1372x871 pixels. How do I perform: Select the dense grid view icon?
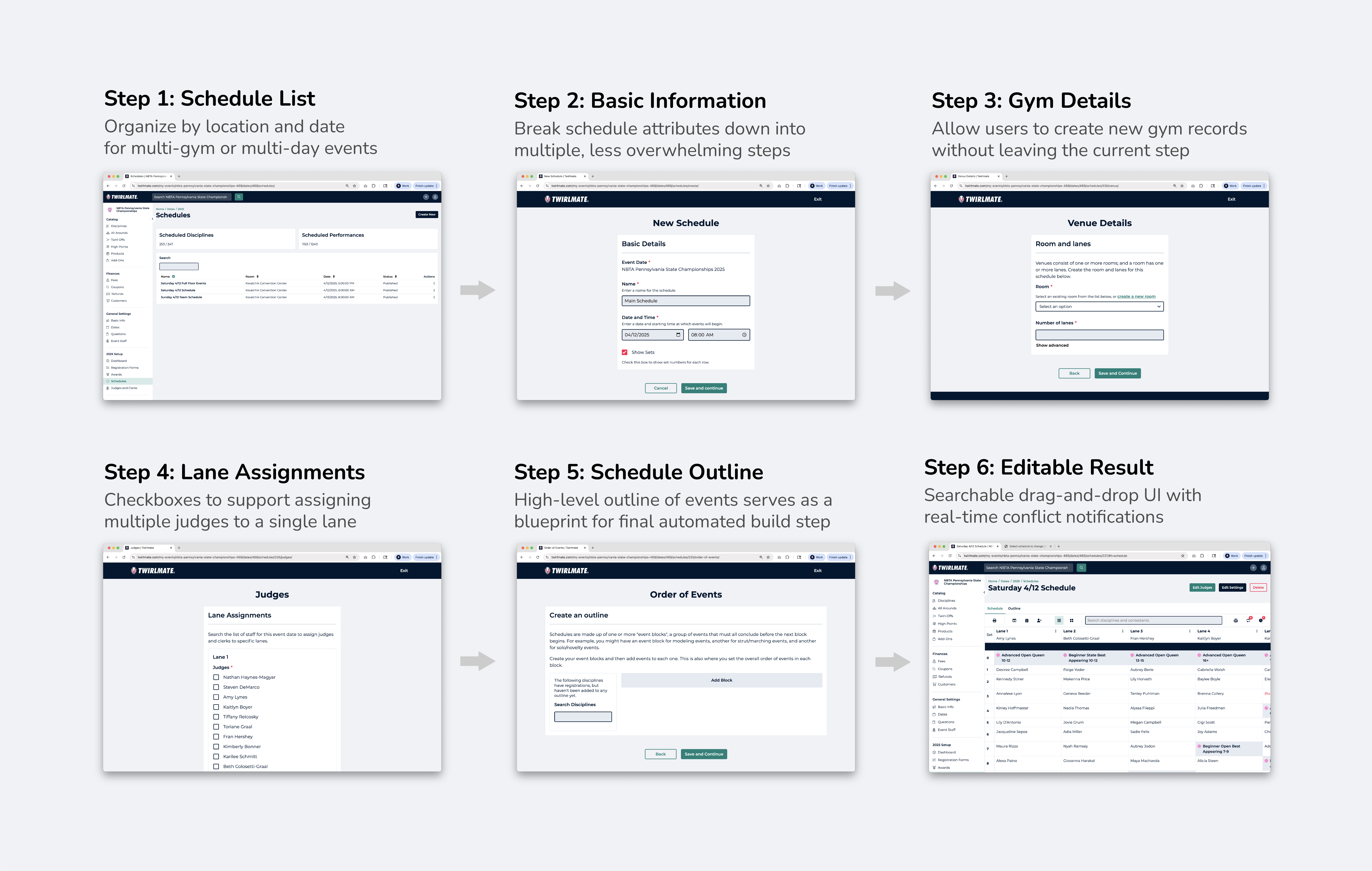(1059, 620)
